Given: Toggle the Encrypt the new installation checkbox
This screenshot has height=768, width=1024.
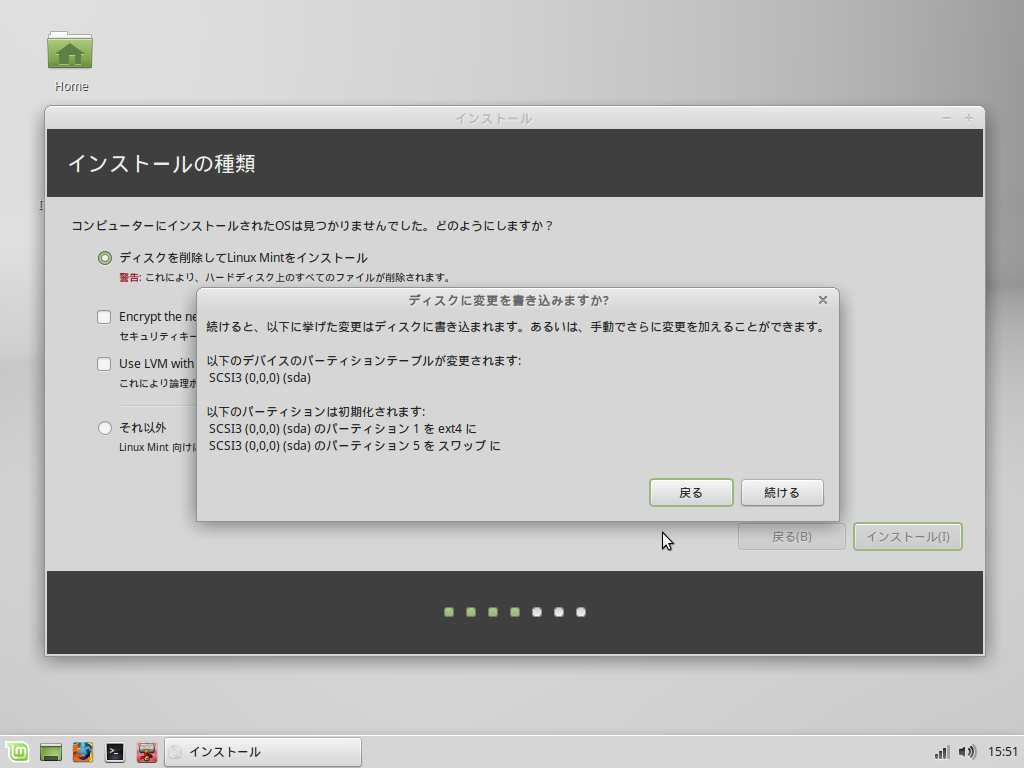Looking at the screenshot, I should point(104,317).
